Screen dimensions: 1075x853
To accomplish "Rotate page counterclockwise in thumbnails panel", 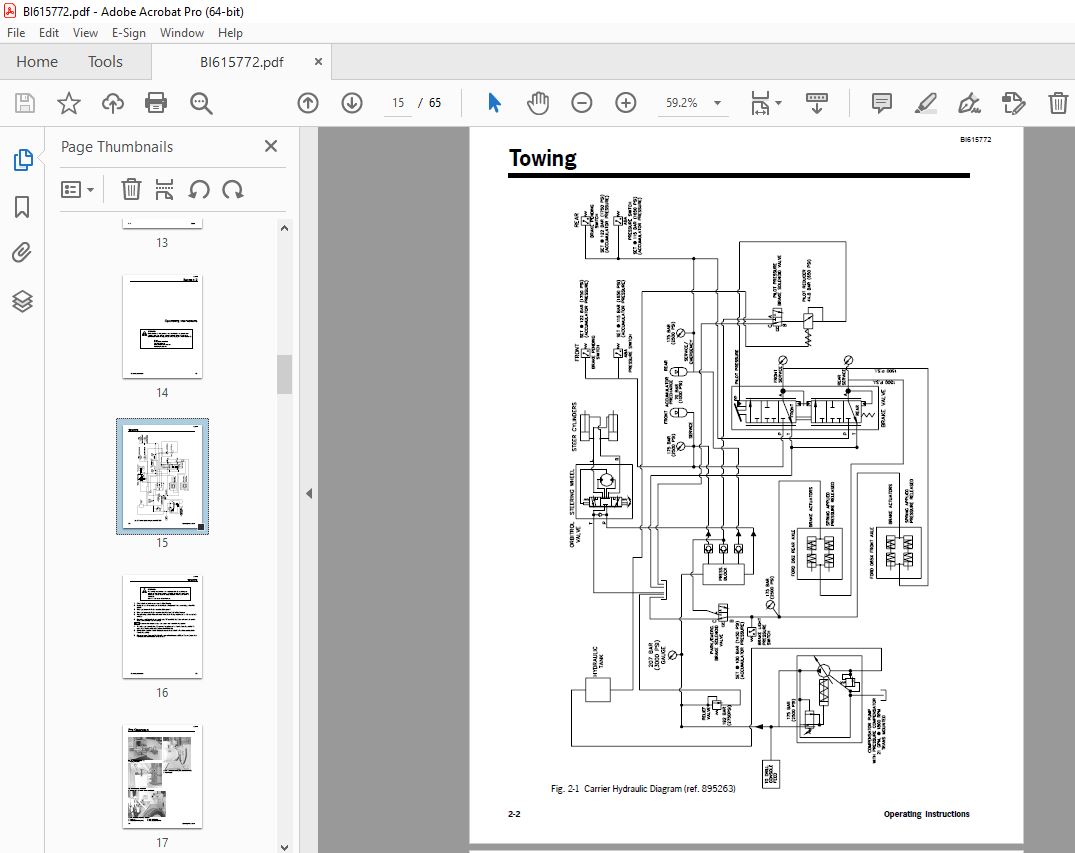I will point(199,189).
